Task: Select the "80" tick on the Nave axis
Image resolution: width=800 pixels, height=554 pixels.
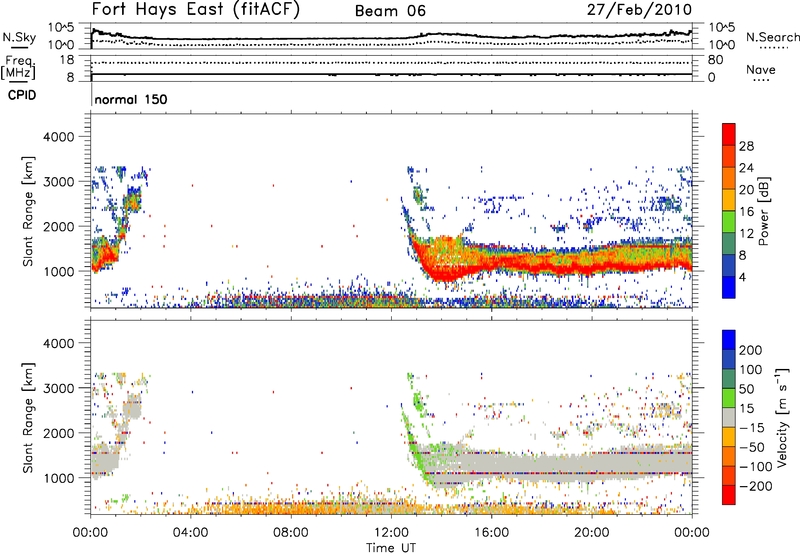Action: pyautogui.click(x=715, y=60)
